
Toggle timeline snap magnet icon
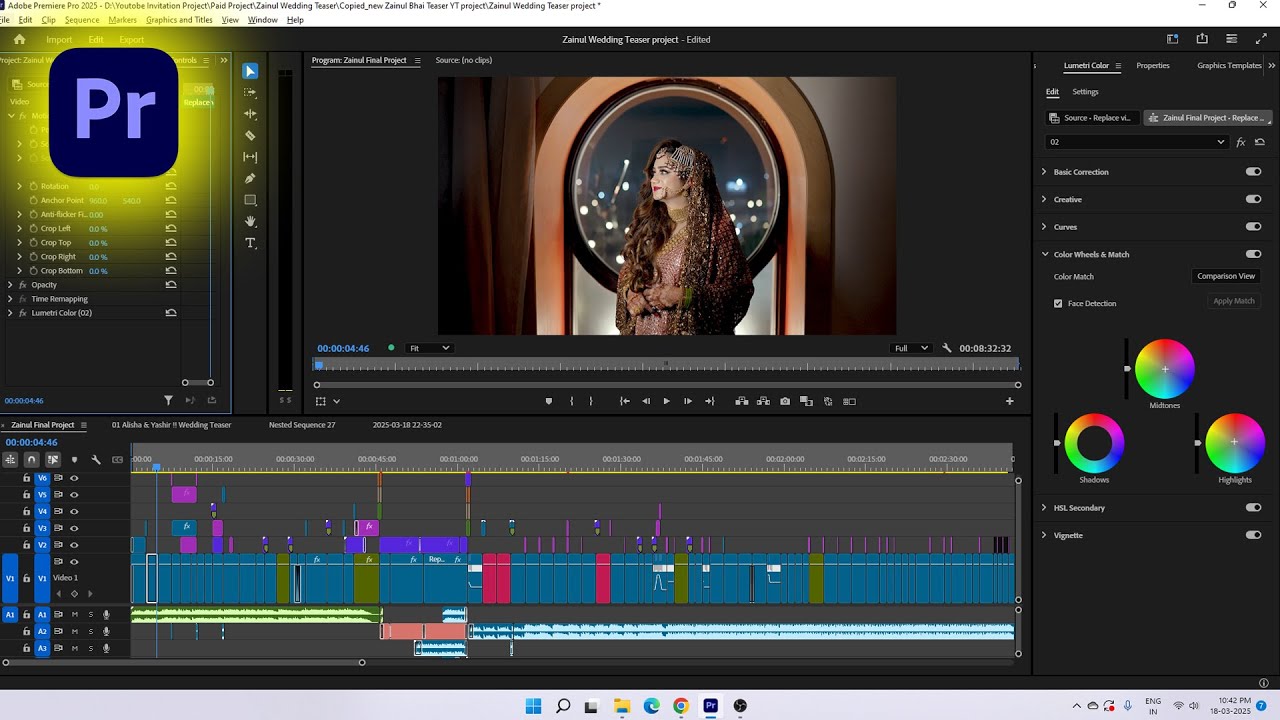tap(31, 460)
